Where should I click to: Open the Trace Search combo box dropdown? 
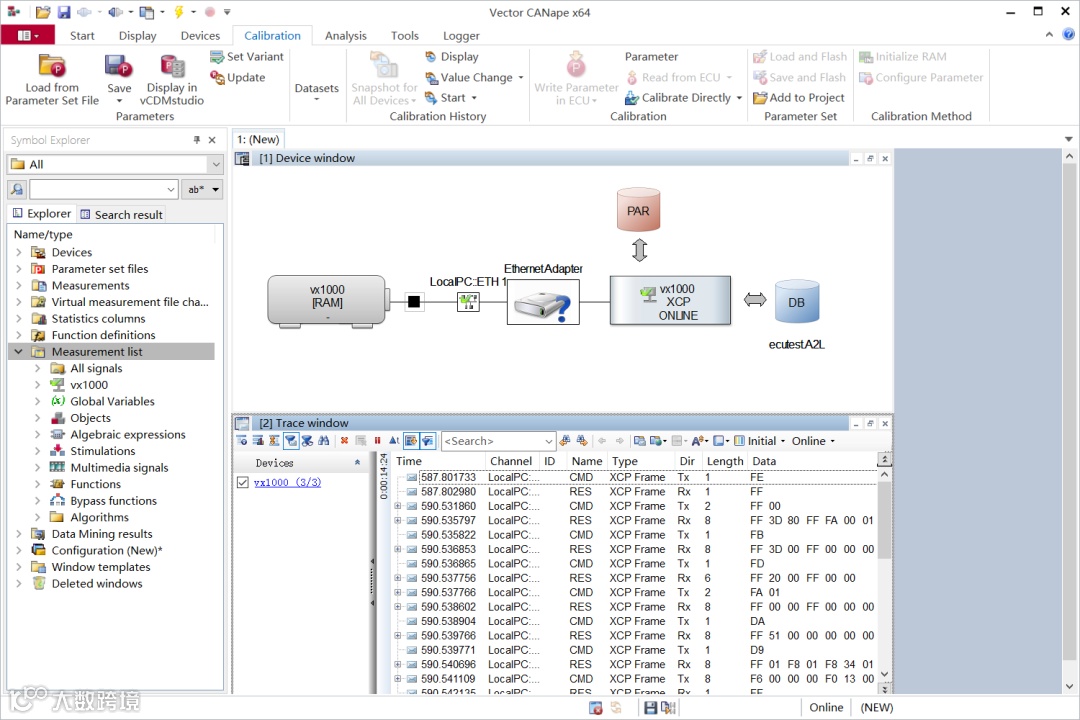coord(549,441)
